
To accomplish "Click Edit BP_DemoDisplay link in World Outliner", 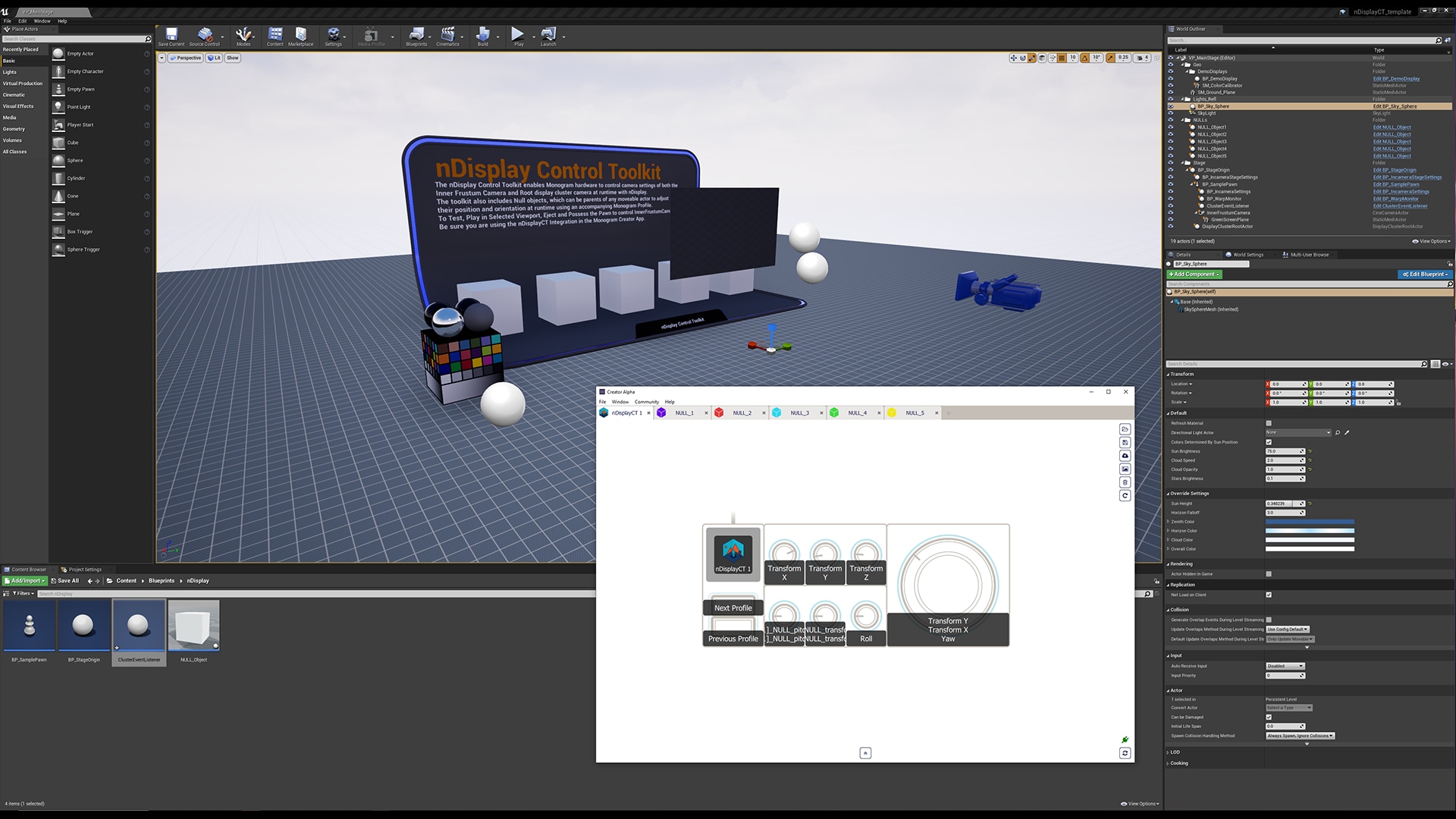I will coord(1395,78).
